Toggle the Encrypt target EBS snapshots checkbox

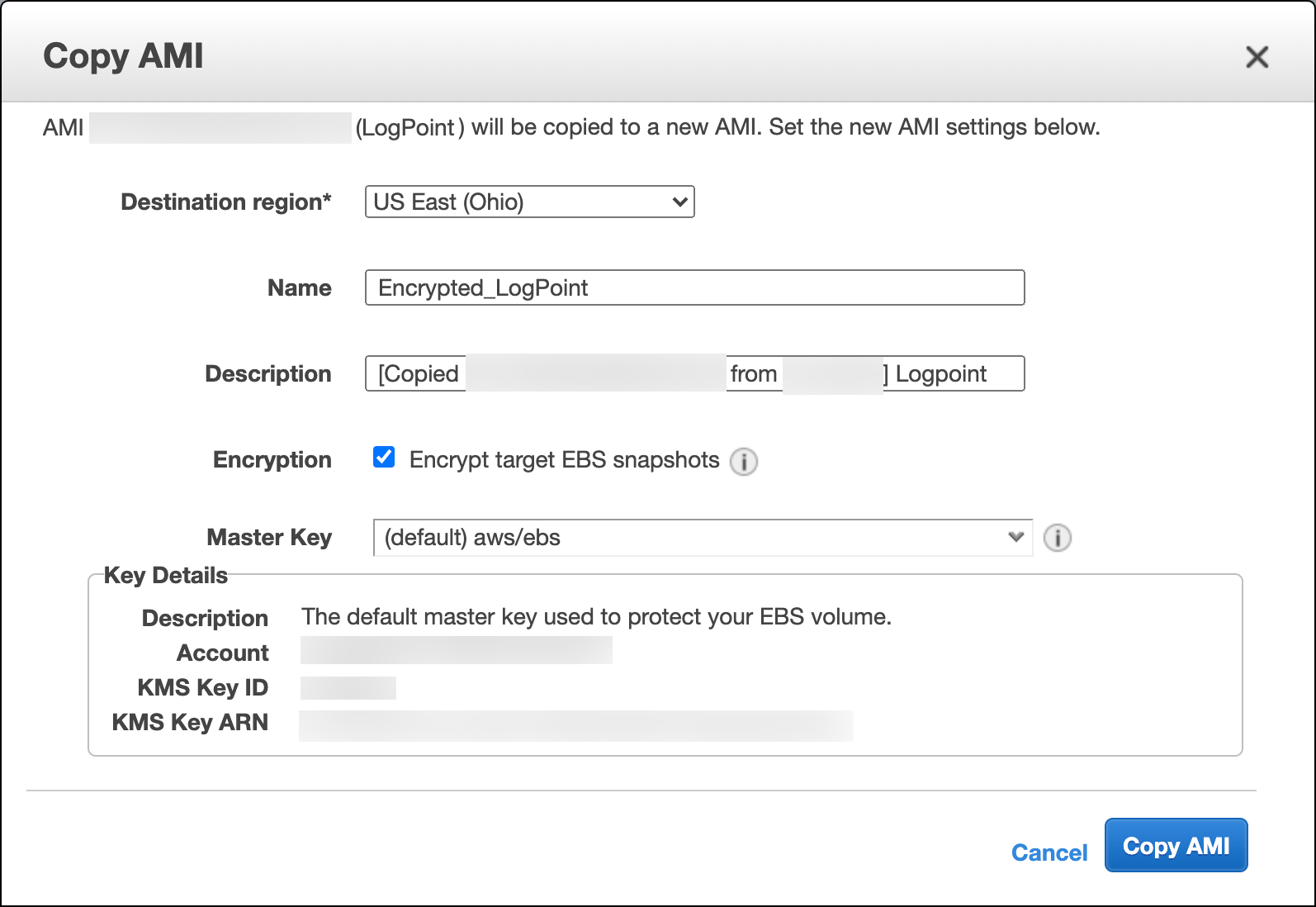[x=384, y=458]
